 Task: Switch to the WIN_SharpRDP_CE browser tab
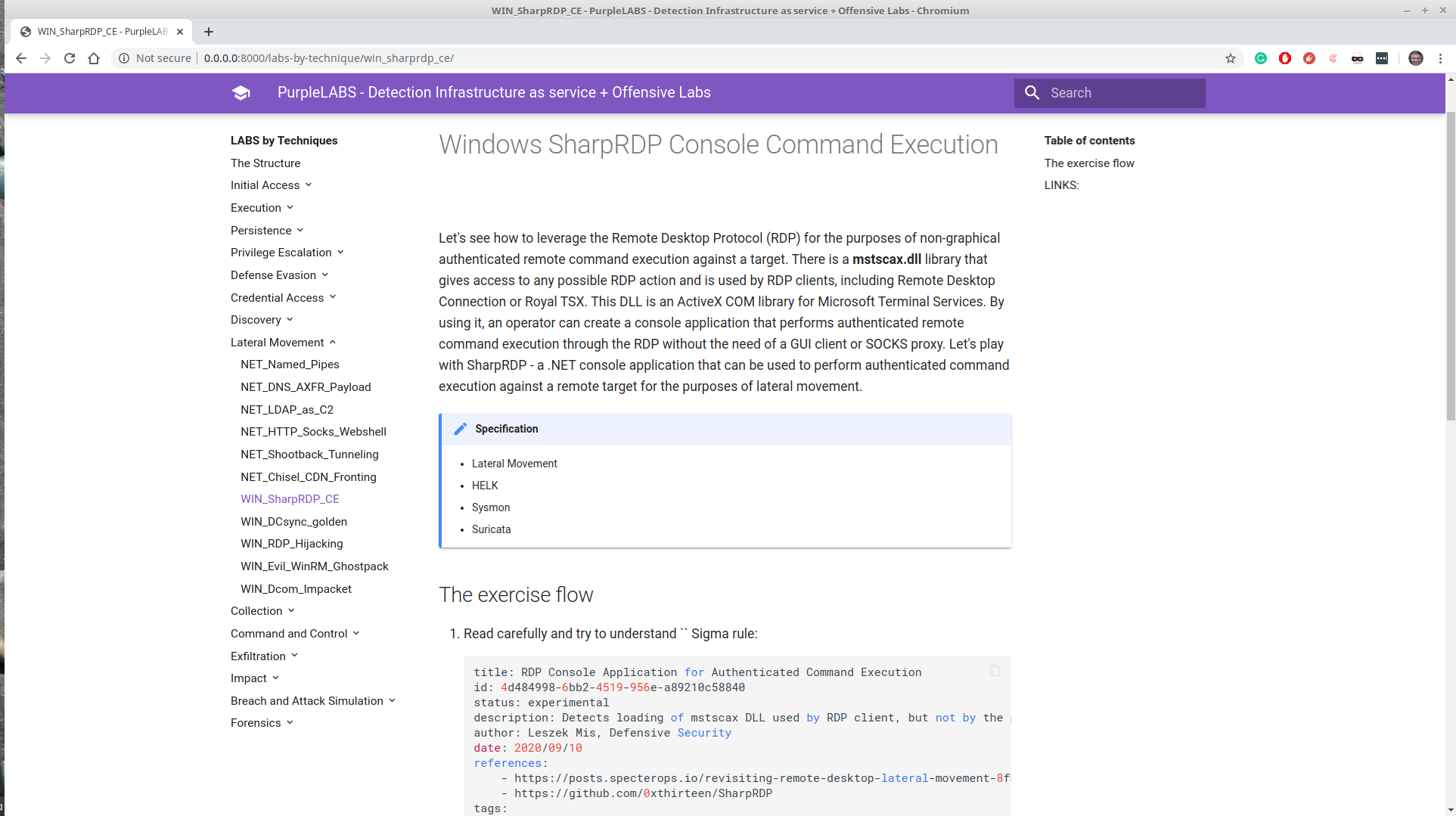pyautogui.click(x=101, y=32)
